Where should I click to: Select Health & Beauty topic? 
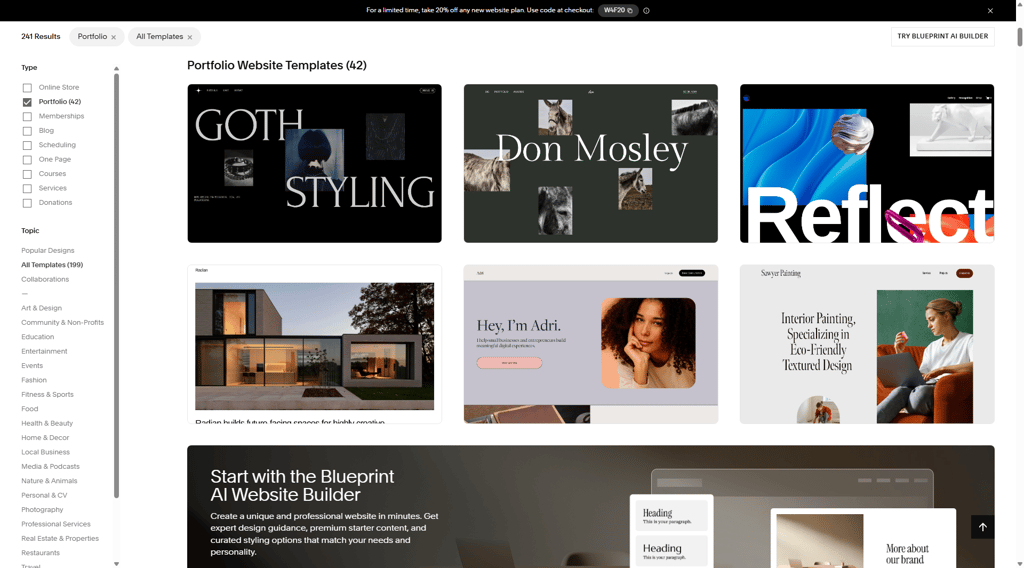pos(47,423)
